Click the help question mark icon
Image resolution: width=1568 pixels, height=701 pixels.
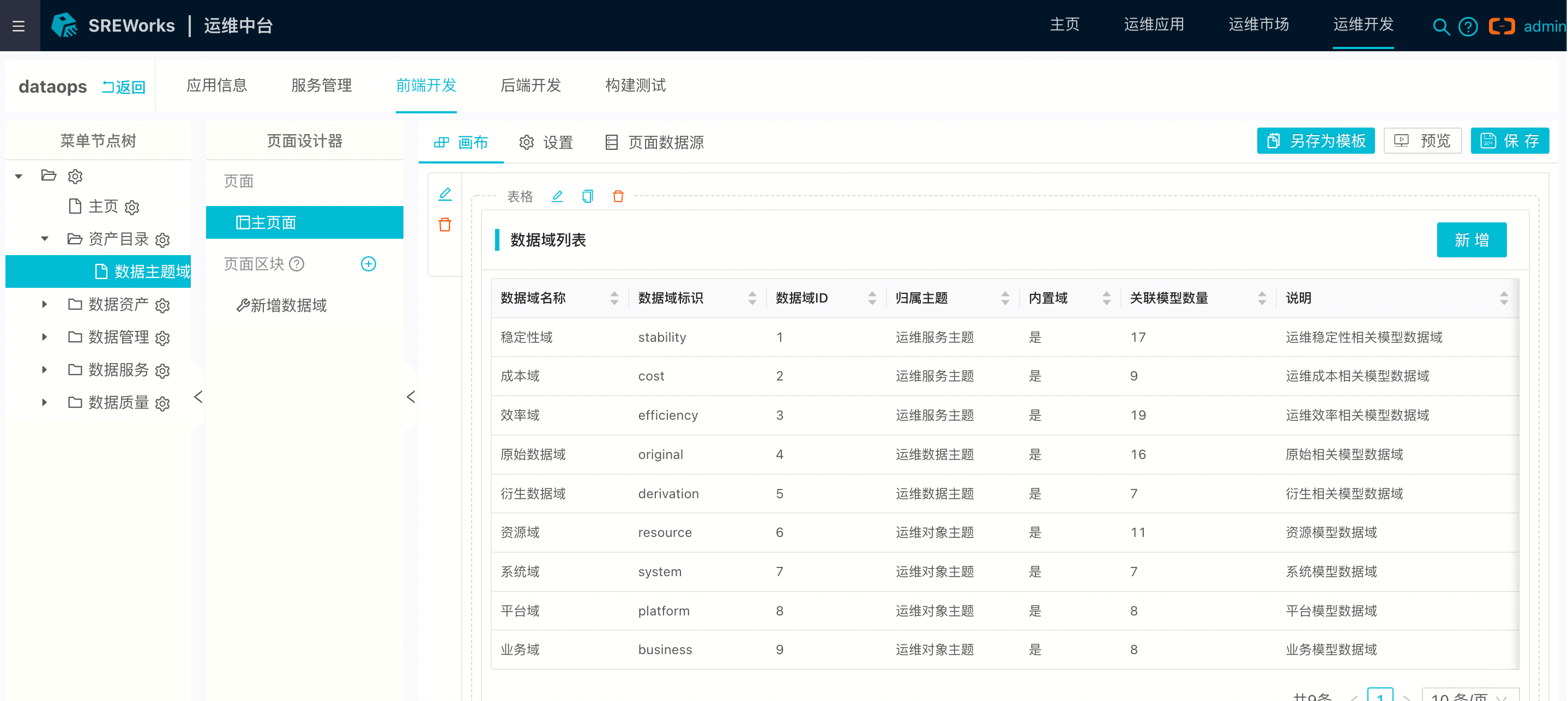[1468, 27]
